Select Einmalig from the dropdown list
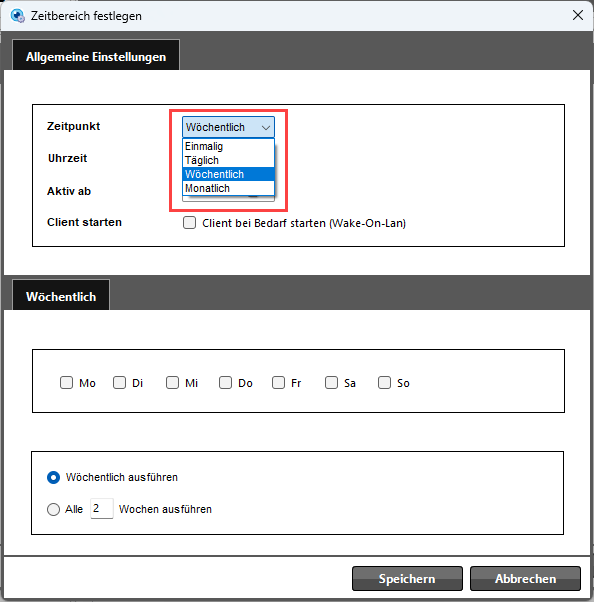594x602 pixels. (x=228, y=146)
